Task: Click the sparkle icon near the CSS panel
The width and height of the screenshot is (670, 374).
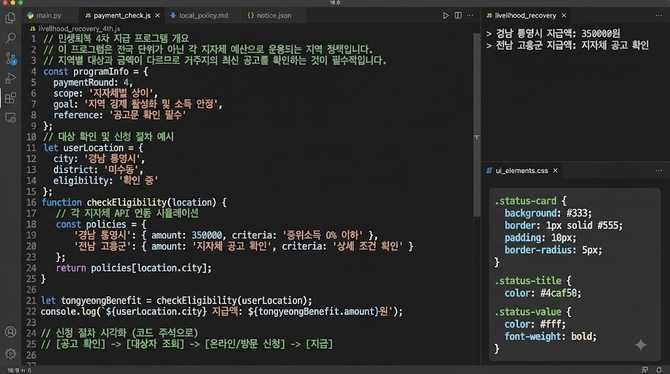Action: point(641,345)
